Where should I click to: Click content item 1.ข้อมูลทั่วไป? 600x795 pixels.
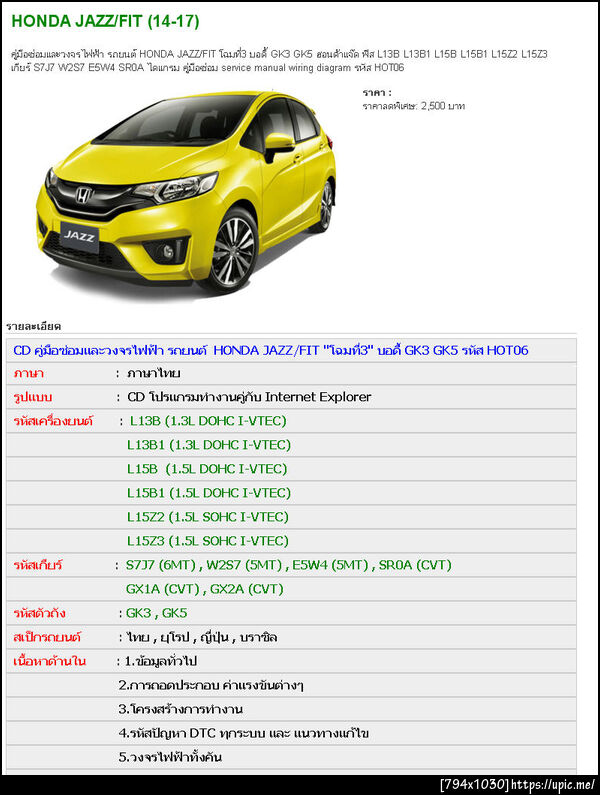coord(160,661)
